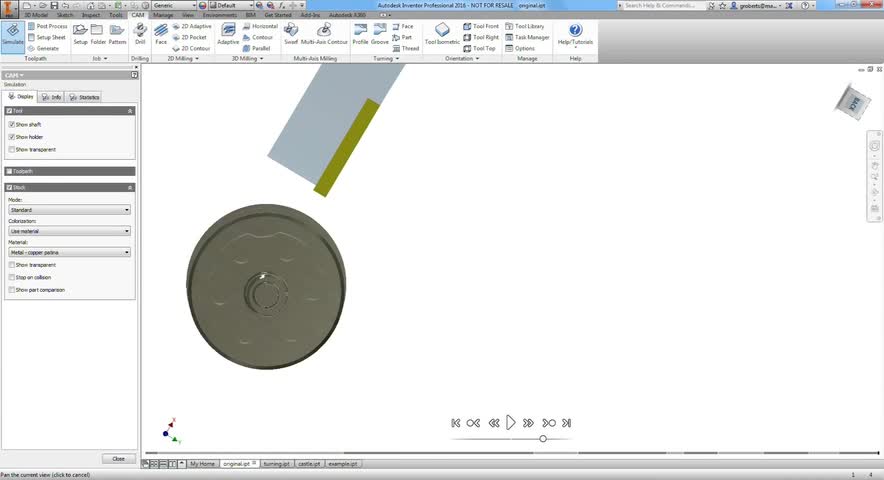Open Setup Sheet command
The height and width of the screenshot is (480, 884).
click(x=47, y=37)
